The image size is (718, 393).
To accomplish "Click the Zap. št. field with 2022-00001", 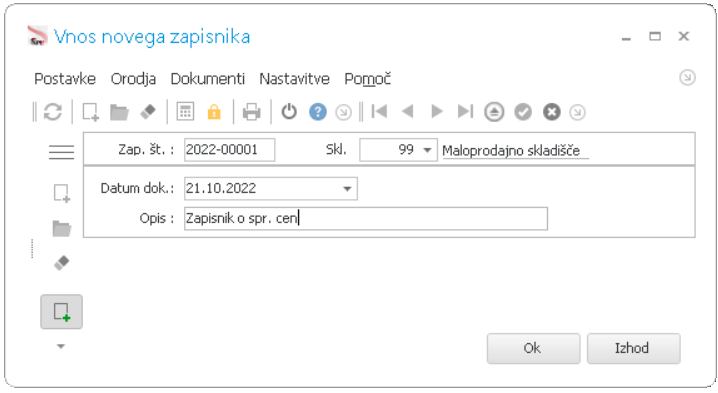I will [x=229, y=150].
